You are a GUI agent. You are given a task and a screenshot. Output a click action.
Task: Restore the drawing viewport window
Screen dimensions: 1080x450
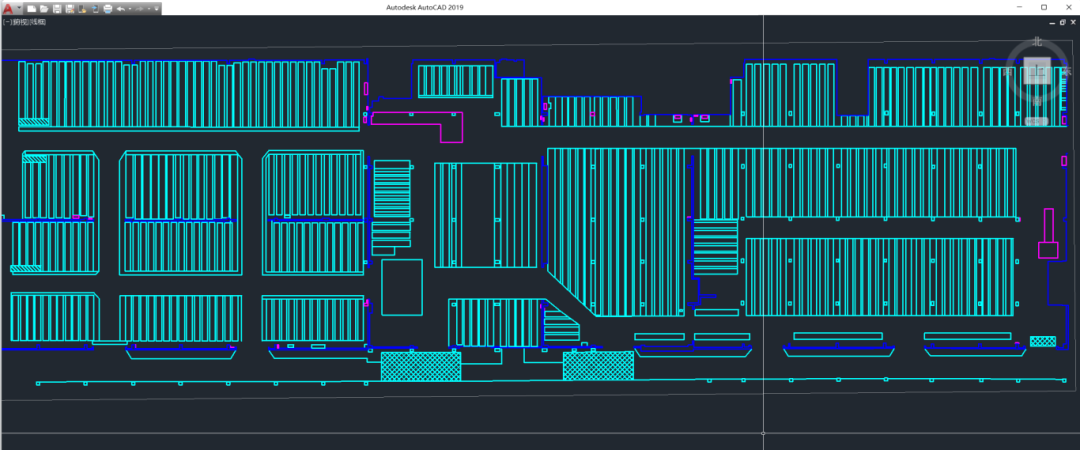click(1062, 23)
